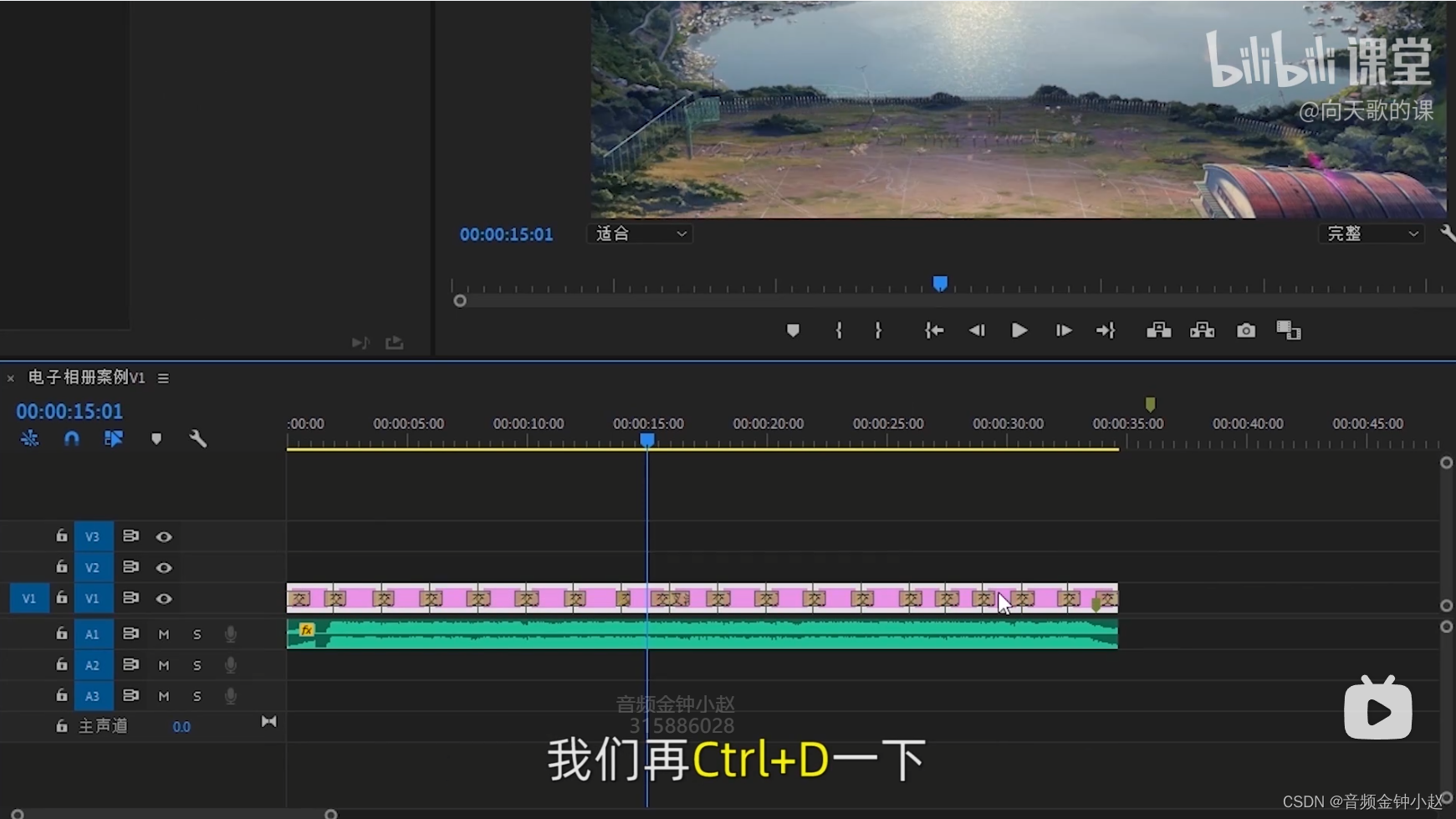1456x819 pixels.
Task: Step forward one frame
Action: (x=1063, y=330)
